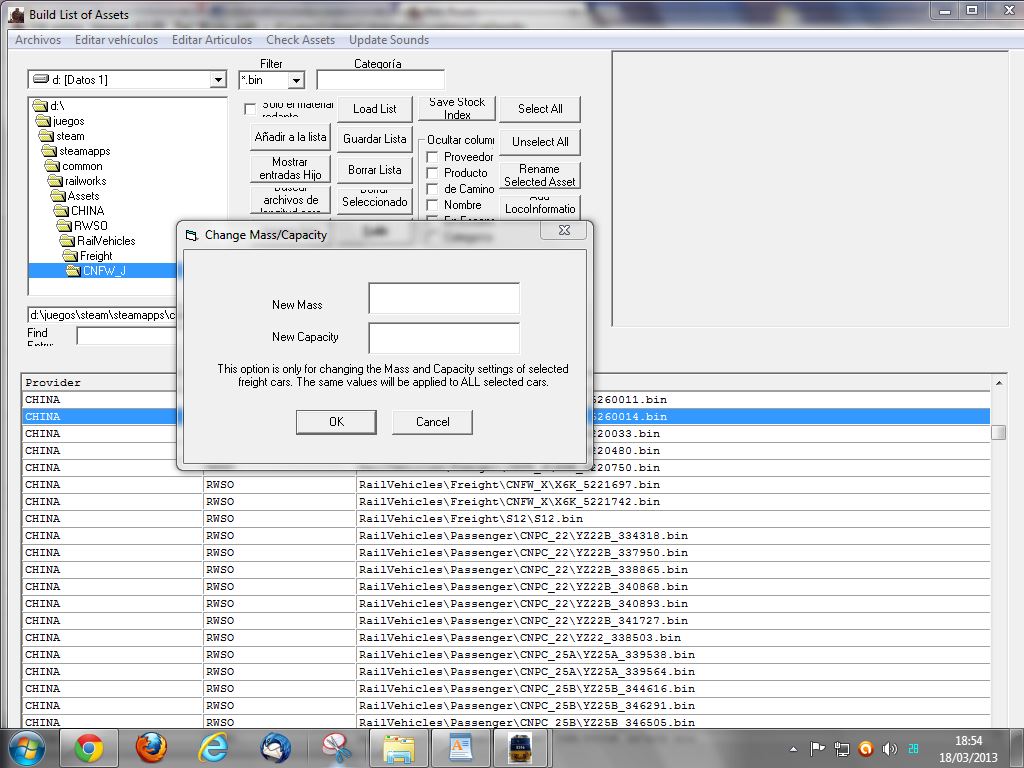The width and height of the screenshot is (1024, 768).
Task: Open Google Chrome from the taskbar
Action: point(89,748)
